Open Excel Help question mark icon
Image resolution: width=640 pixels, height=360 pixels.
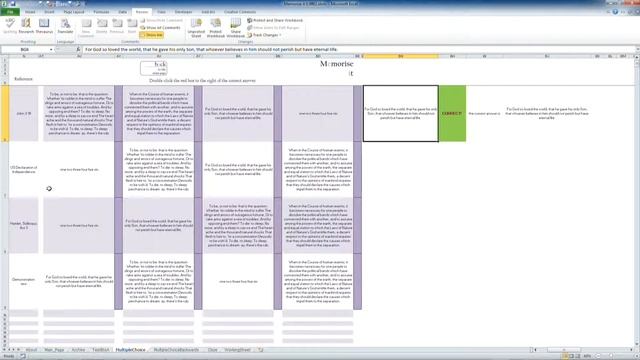615,12
